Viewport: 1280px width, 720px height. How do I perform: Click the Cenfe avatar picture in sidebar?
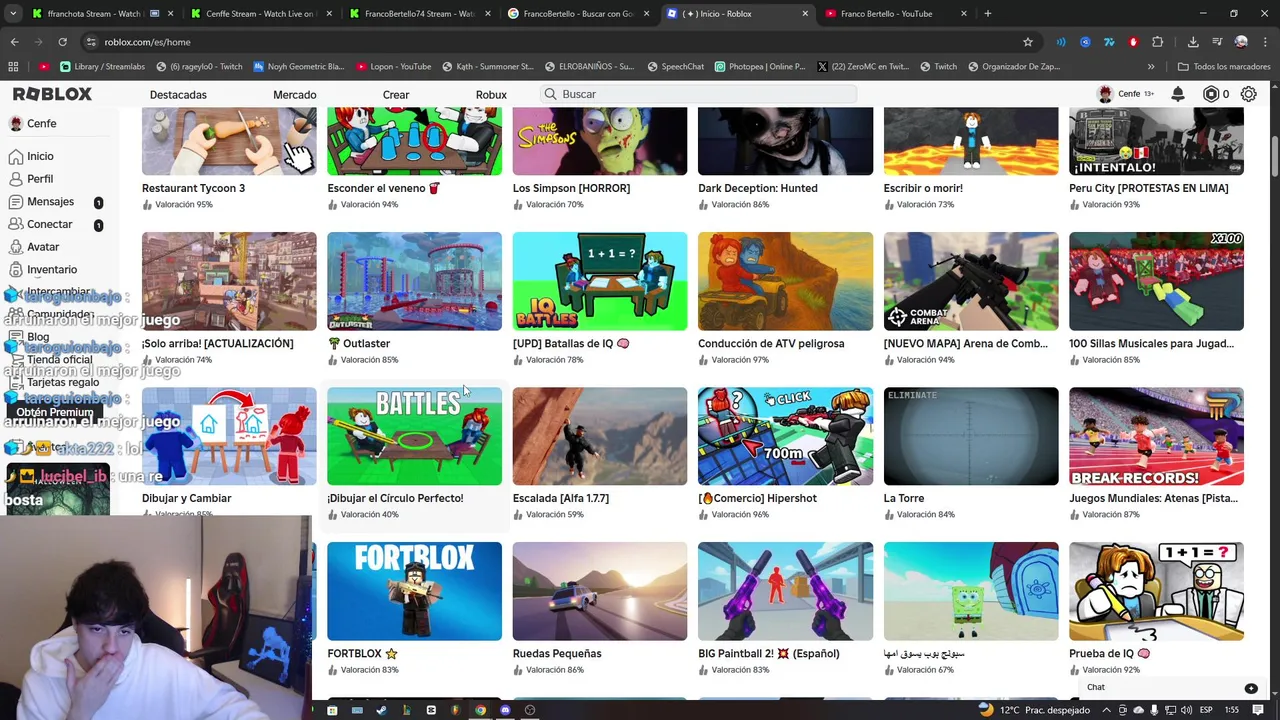16,123
